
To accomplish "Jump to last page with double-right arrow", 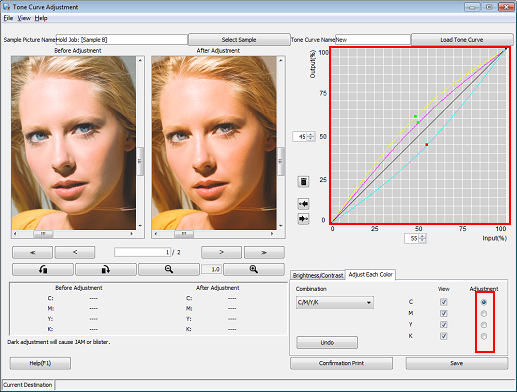I will [264, 252].
